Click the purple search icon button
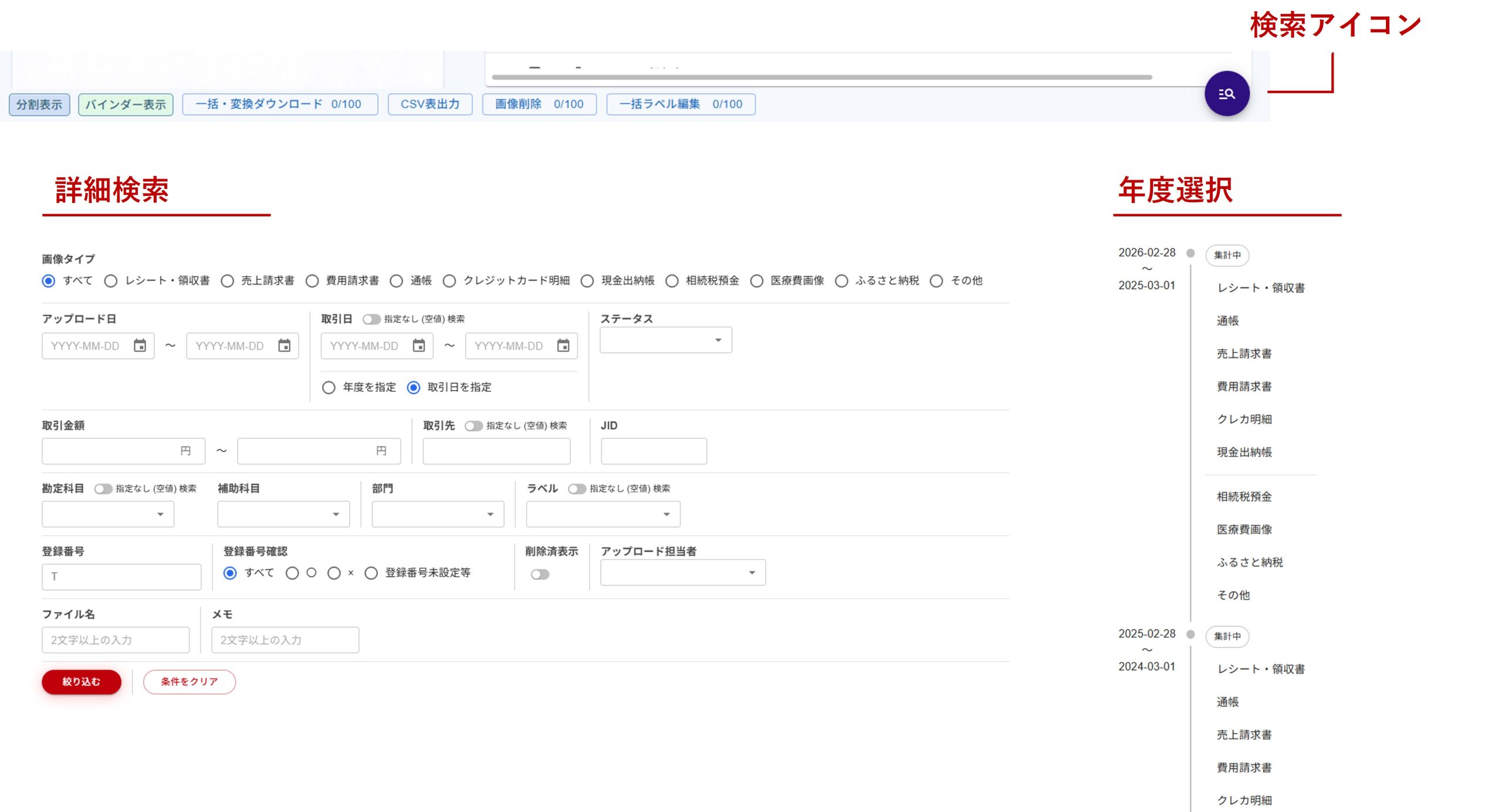 point(1226,94)
